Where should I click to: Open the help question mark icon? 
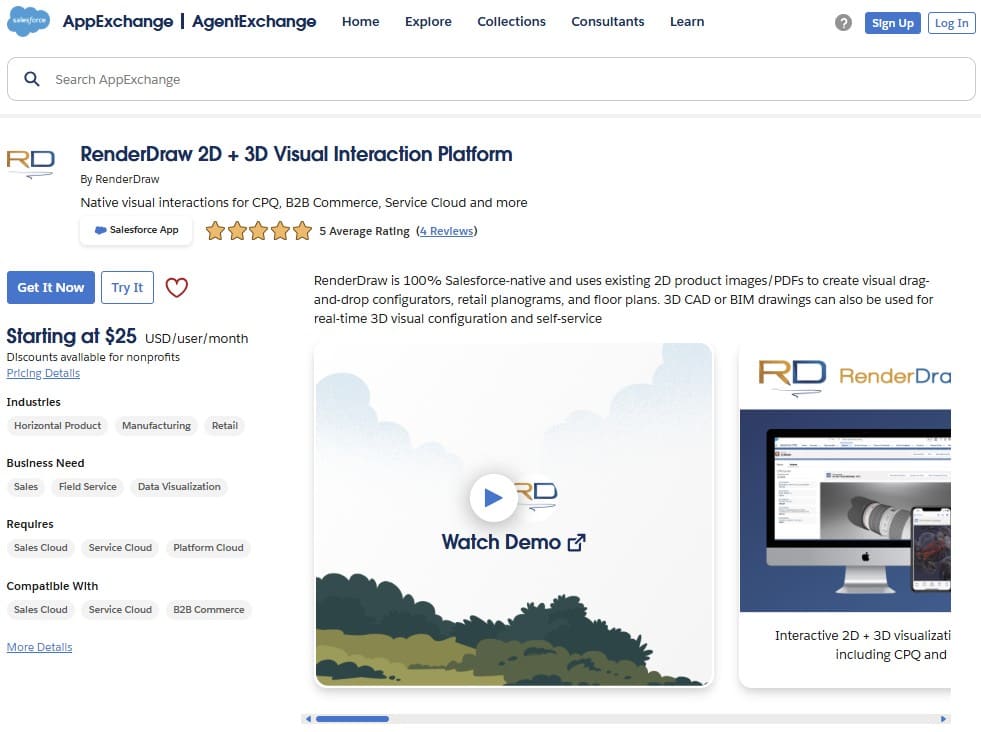pyautogui.click(x=843, y=23)
